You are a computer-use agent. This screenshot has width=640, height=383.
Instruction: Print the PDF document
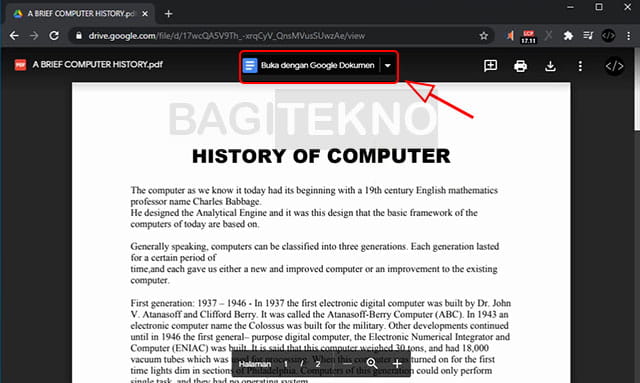click(520, 66)
